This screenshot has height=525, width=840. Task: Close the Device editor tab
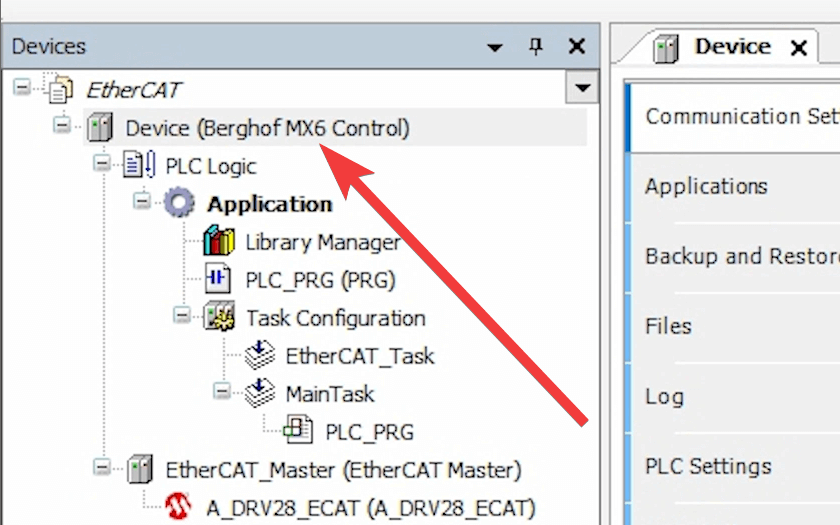tap(799, 48)
